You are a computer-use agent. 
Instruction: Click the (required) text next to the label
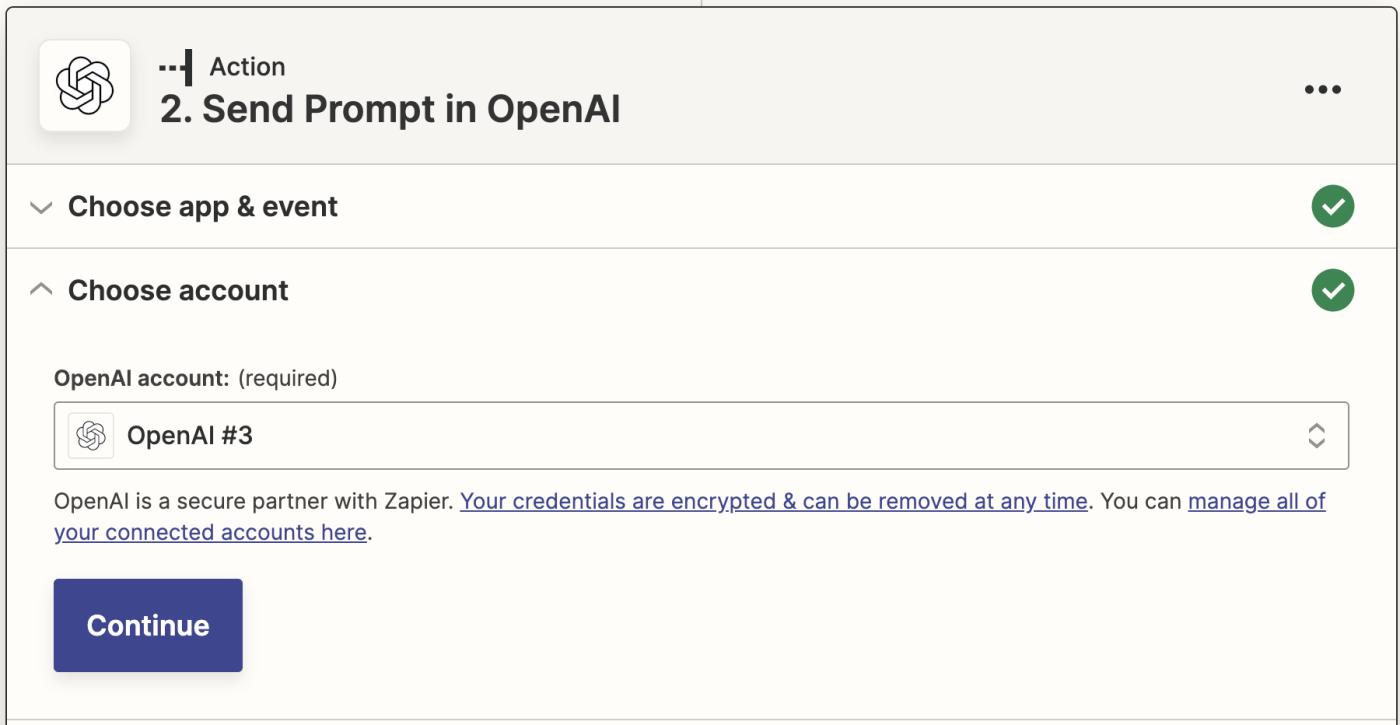tap(287, 378)
